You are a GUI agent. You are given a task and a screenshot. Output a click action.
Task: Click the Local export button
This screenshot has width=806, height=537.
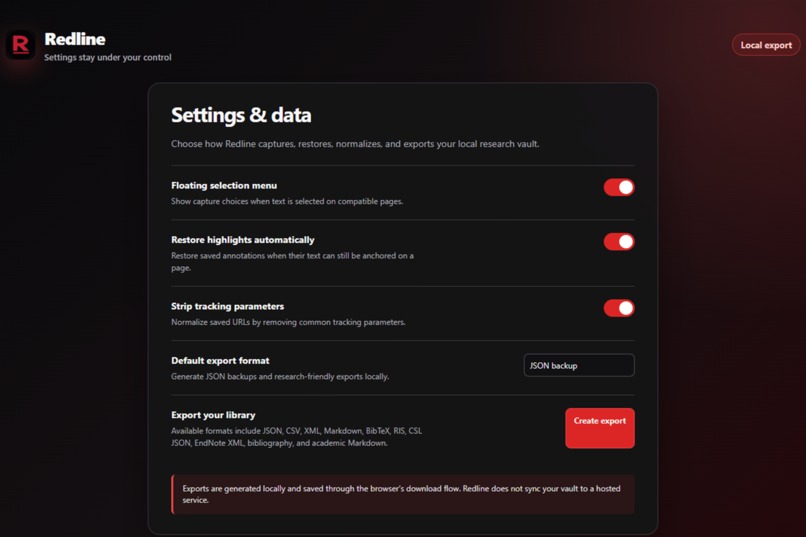766,45
